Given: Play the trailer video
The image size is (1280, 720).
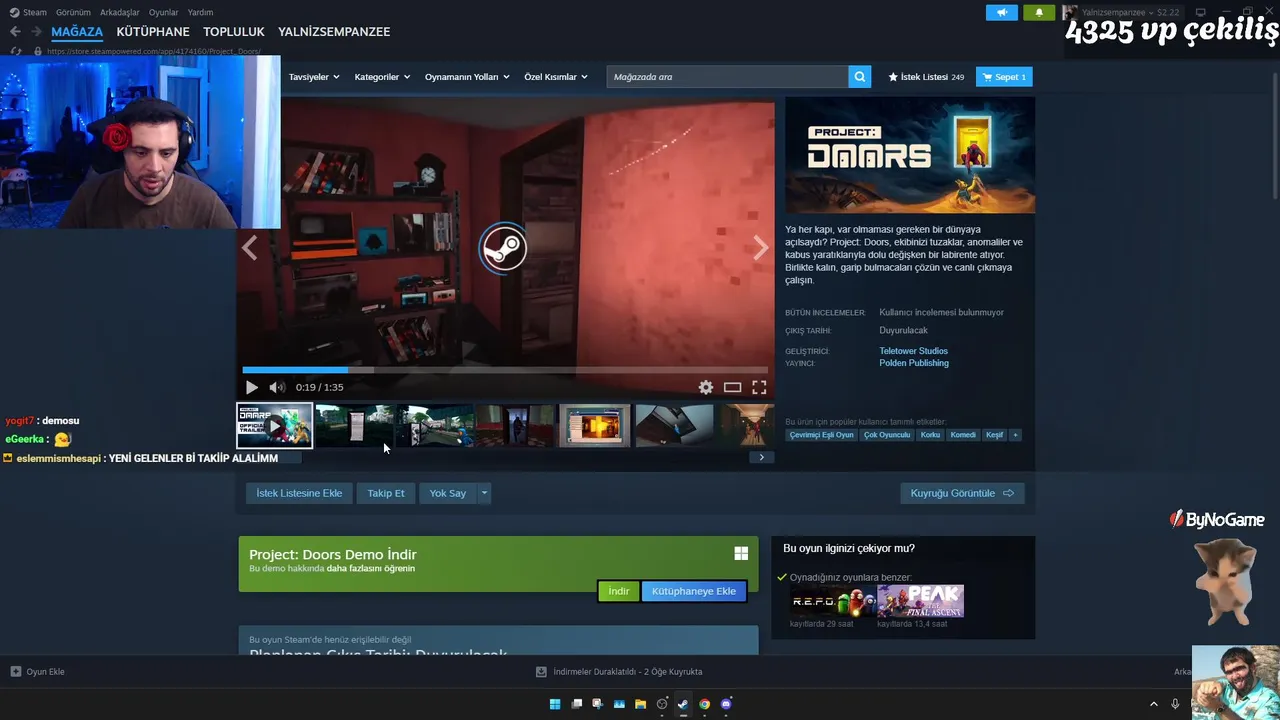Looking at the screenshot, I should [251, 388].
